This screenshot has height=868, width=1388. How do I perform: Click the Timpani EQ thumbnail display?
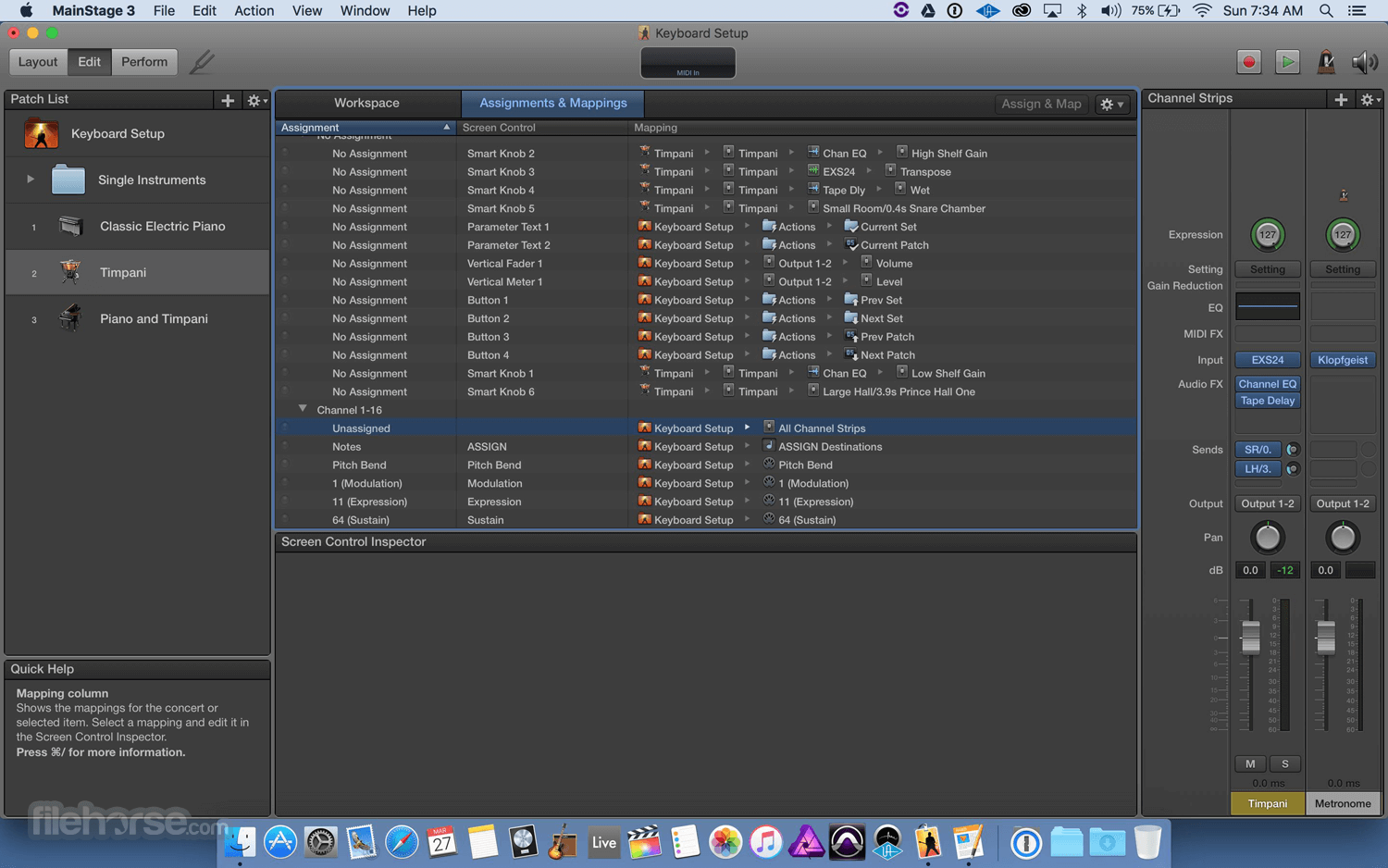(1268, 305)
